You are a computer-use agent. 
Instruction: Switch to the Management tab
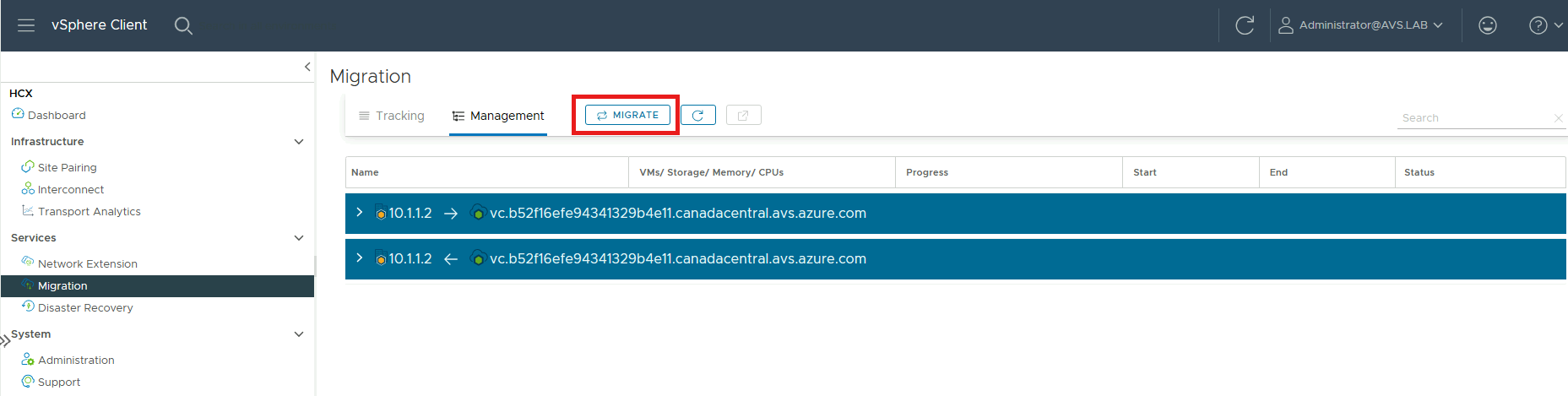point(498,116)
